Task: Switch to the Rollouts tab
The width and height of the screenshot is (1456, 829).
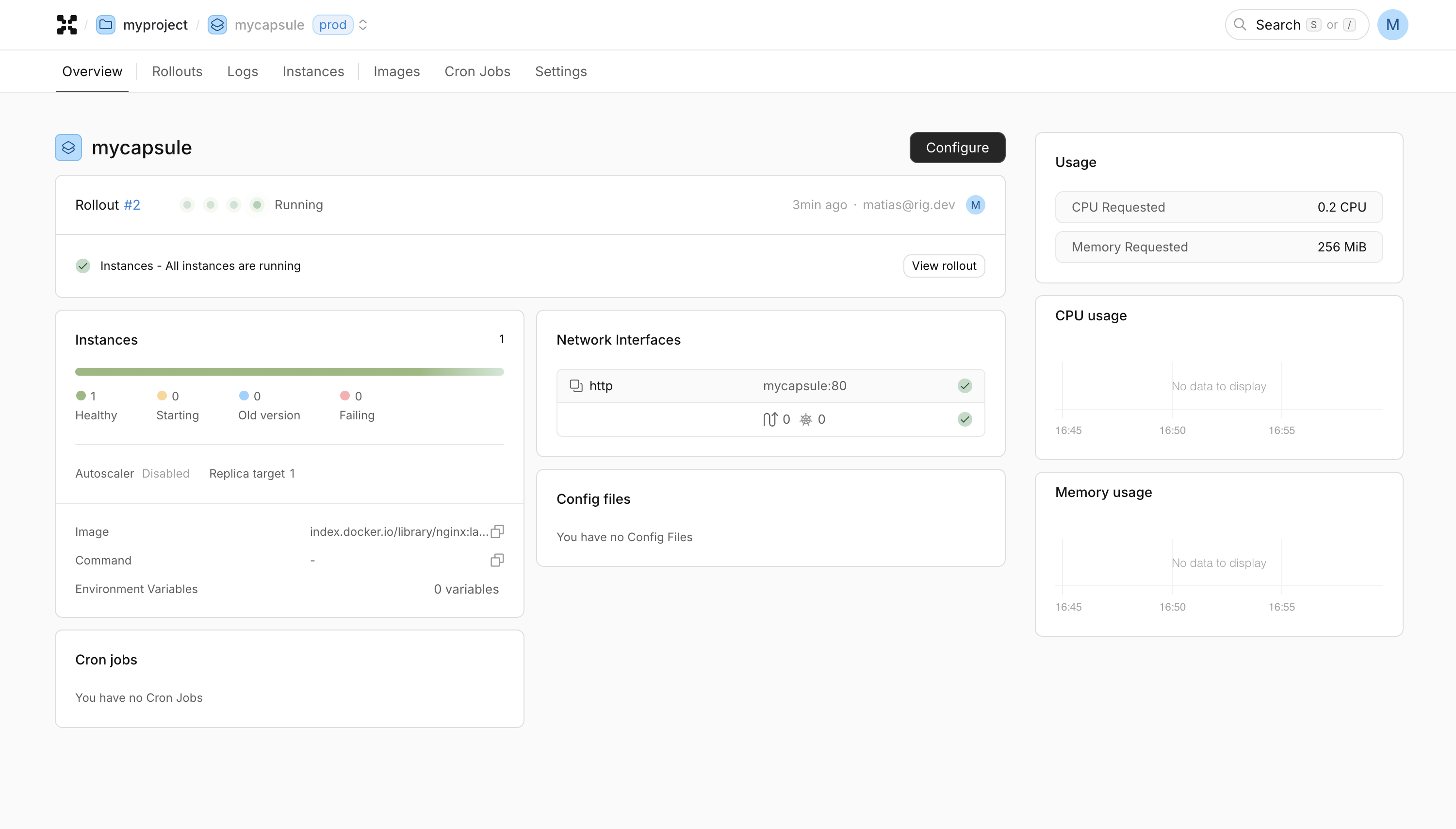Action: [x=177, y=71]
